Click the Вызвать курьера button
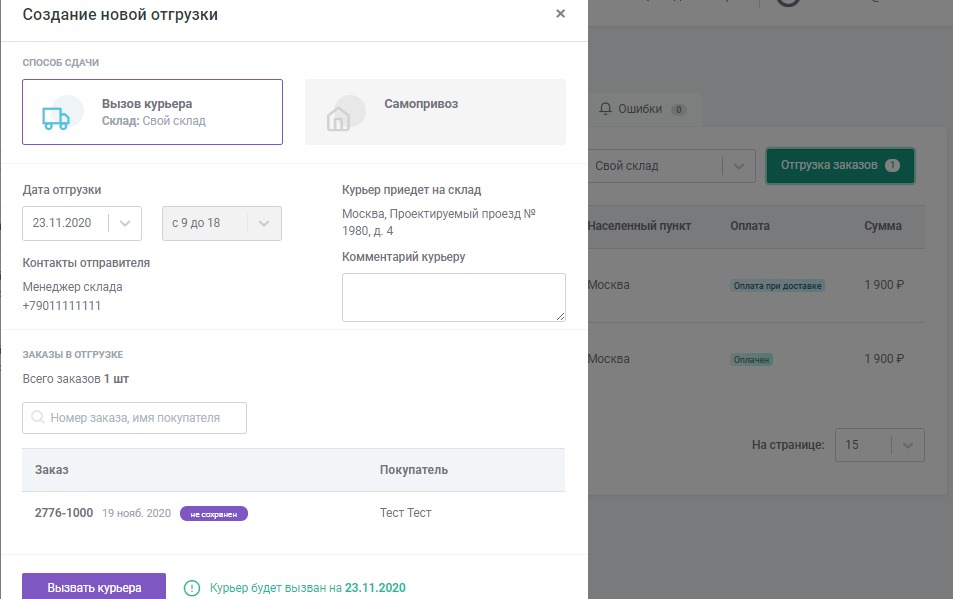The image size is (953, 599). click(94, 587)
